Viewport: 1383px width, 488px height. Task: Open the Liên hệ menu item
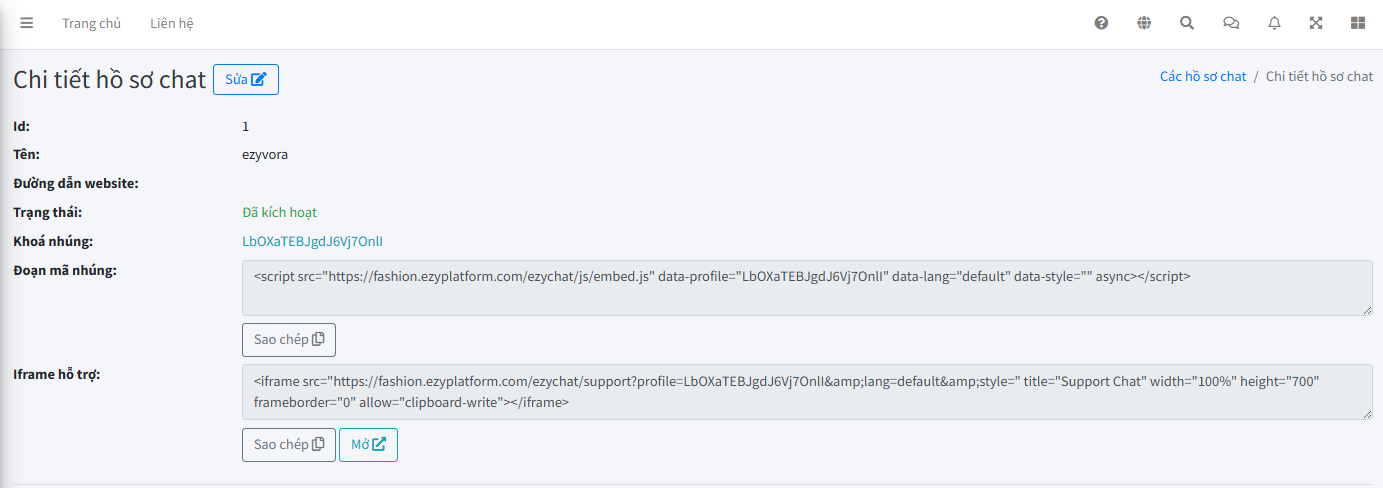click(172, 23)
